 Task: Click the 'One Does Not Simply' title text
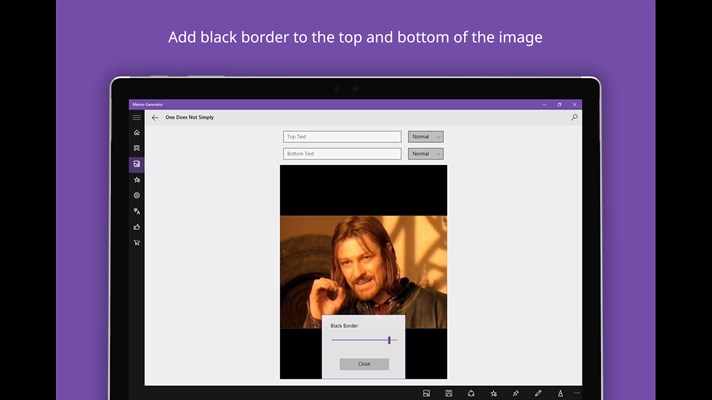click(189, 117)
